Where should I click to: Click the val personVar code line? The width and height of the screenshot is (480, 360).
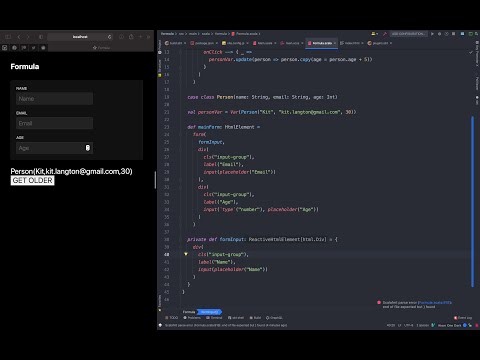(272, 112)
